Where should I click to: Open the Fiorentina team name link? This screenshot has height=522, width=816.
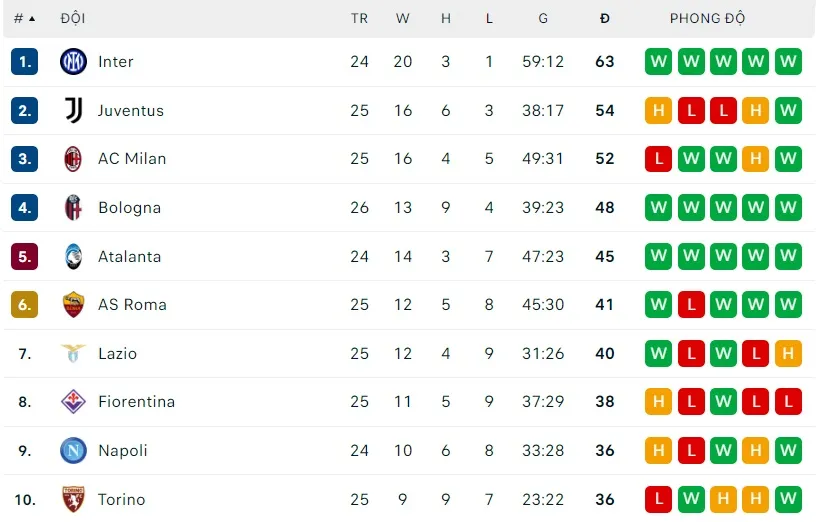tap(136, 402)
